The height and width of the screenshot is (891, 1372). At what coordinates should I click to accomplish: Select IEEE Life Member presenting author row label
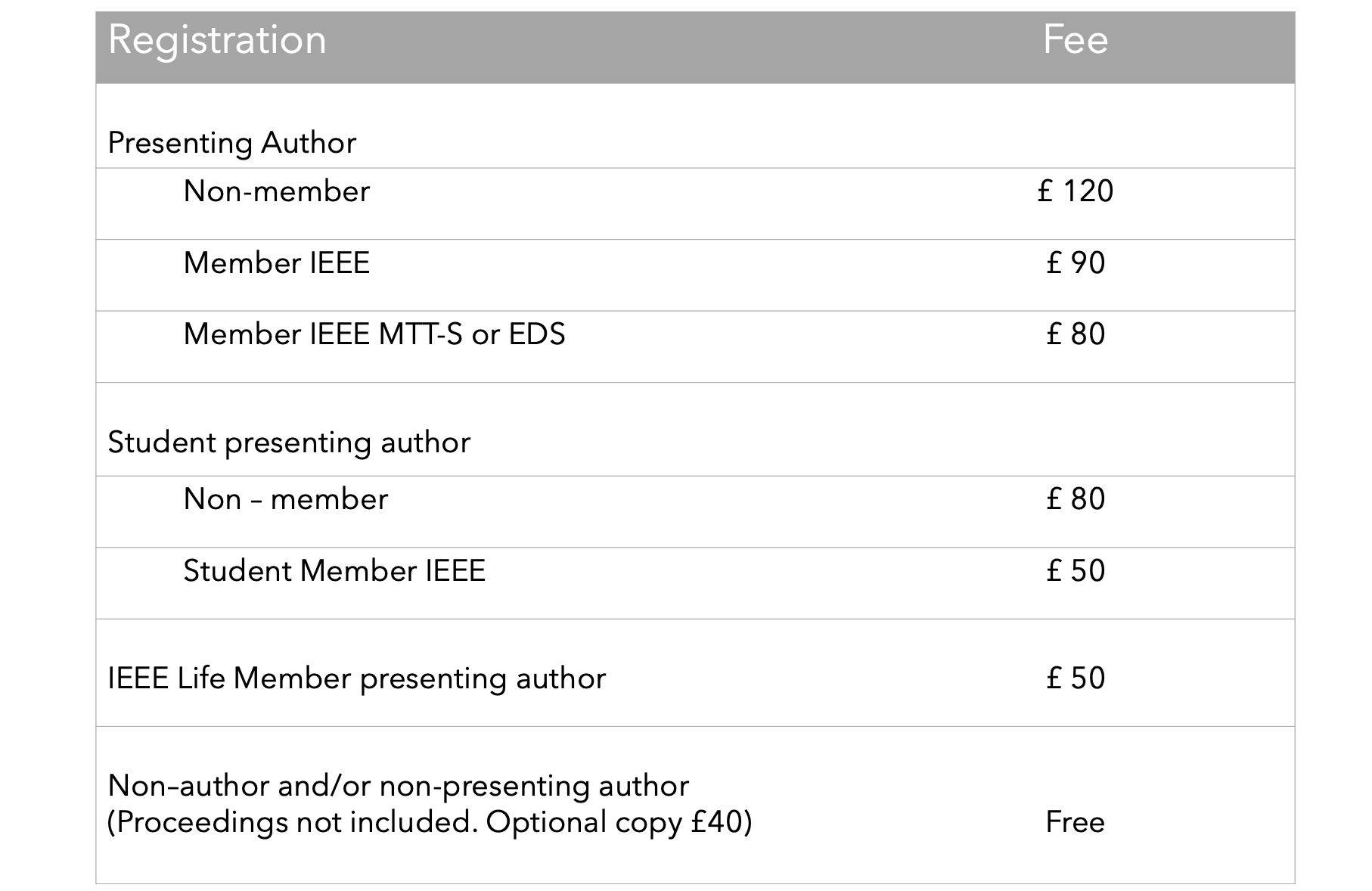click(356, 678)
